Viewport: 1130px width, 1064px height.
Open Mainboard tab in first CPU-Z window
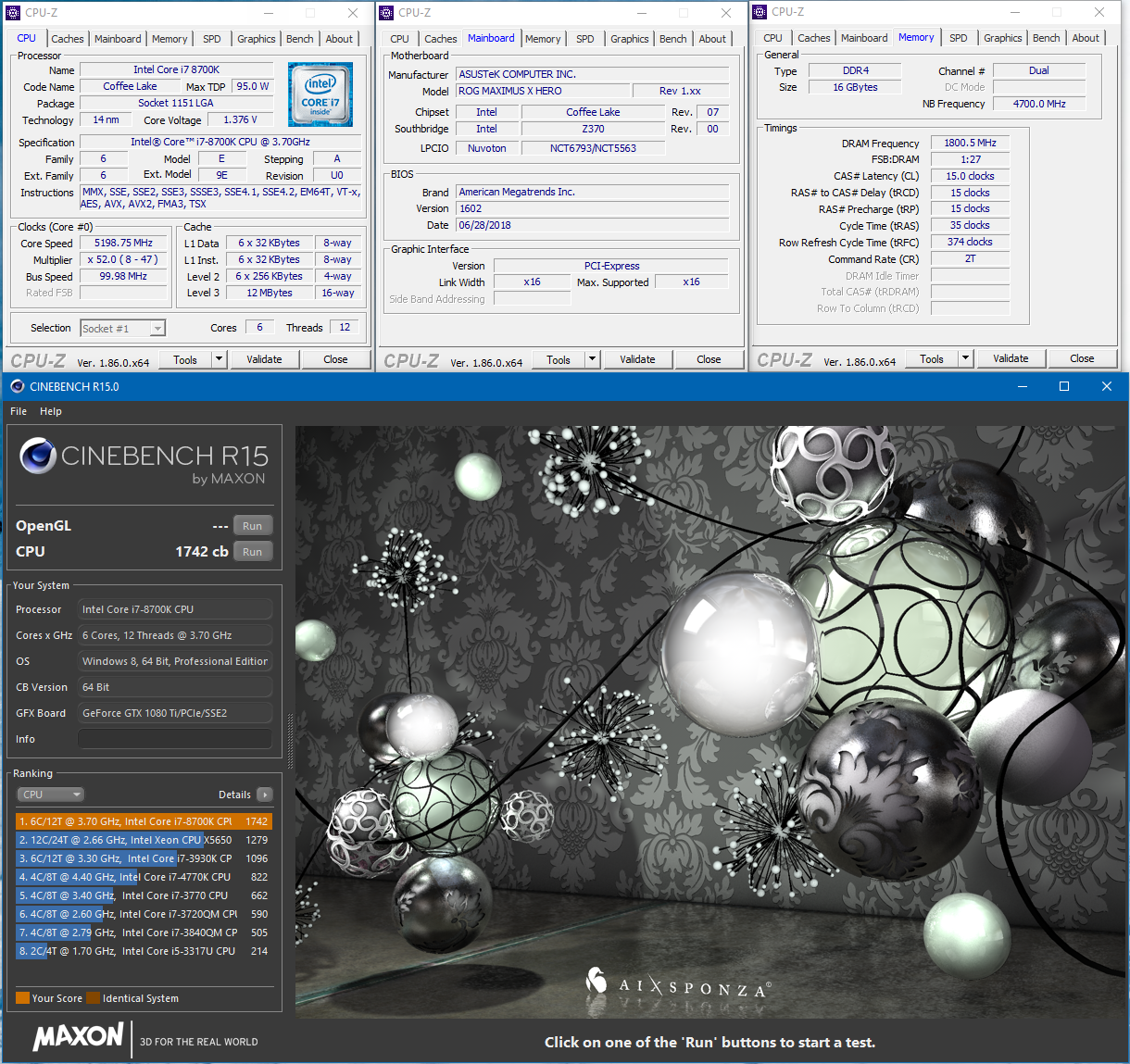click(118, 39)
